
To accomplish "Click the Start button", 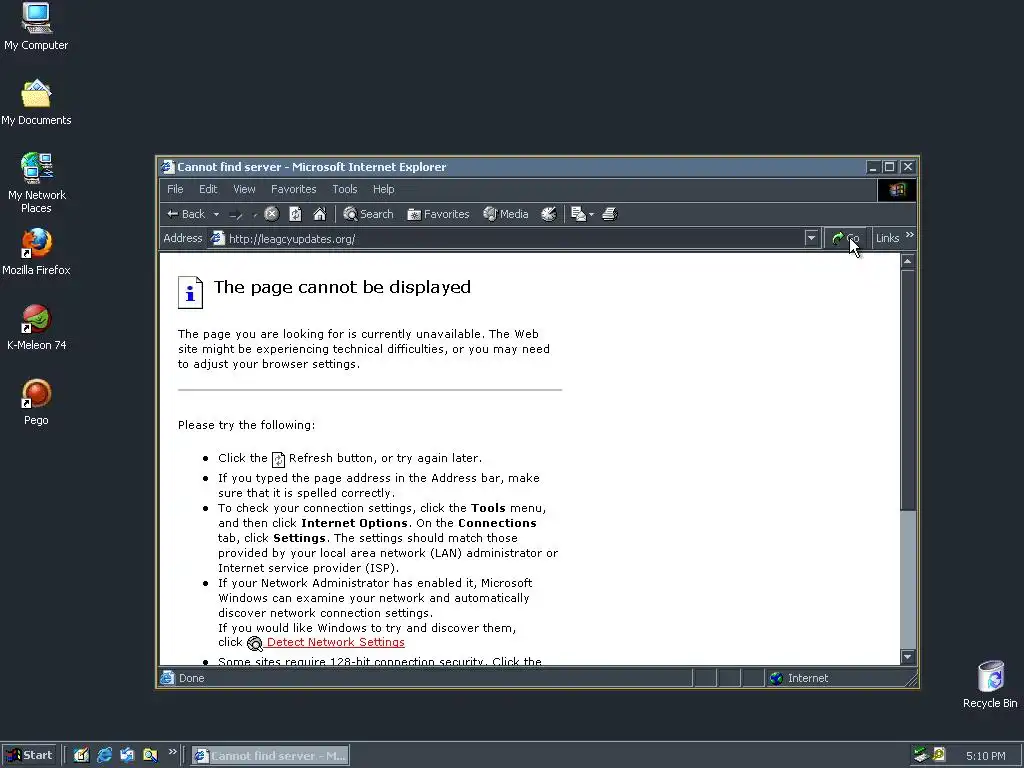I will pyautogui.click(x=29, y=756).
